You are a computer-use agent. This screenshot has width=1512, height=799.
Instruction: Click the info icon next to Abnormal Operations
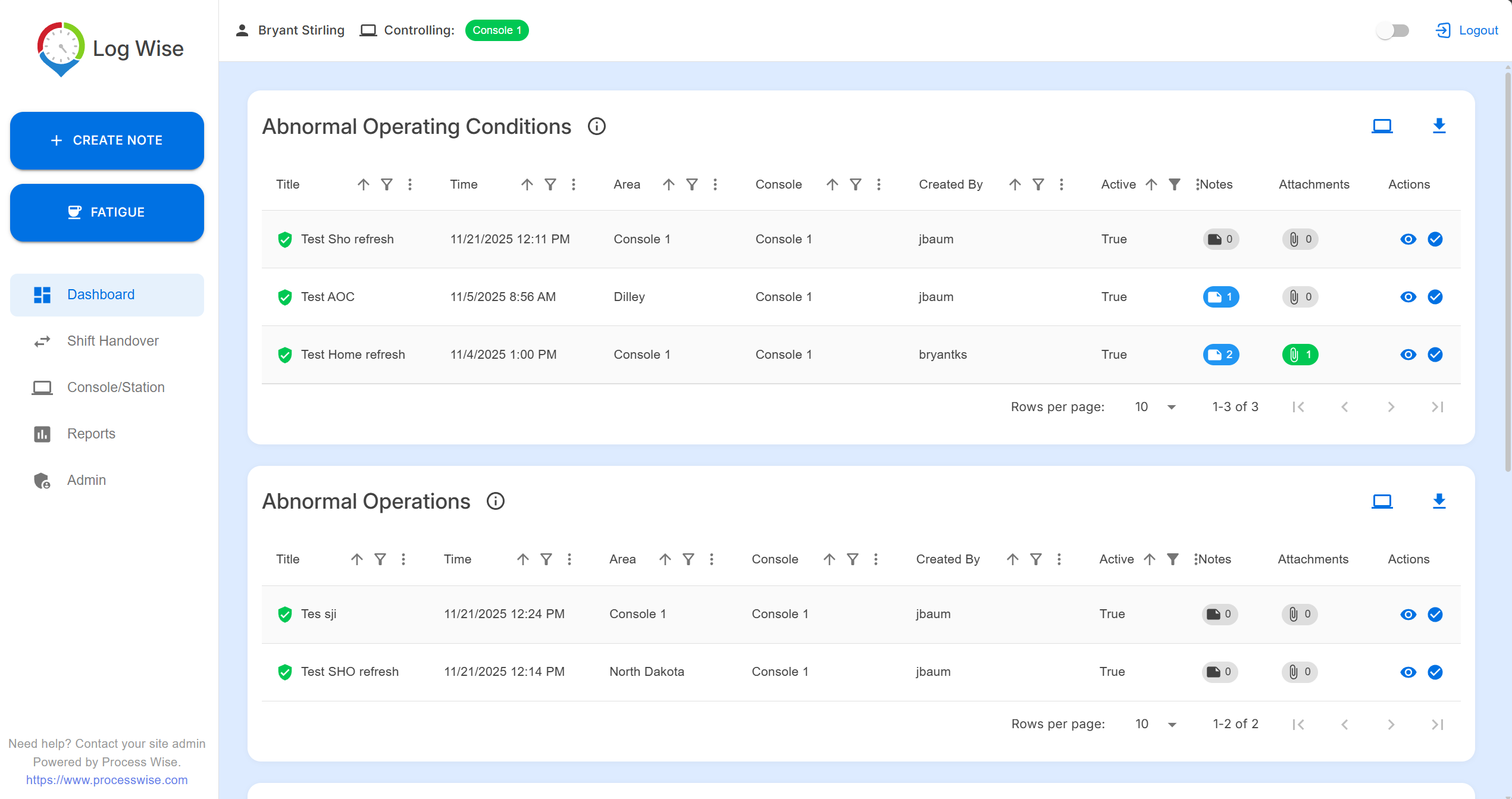[496, 501]
